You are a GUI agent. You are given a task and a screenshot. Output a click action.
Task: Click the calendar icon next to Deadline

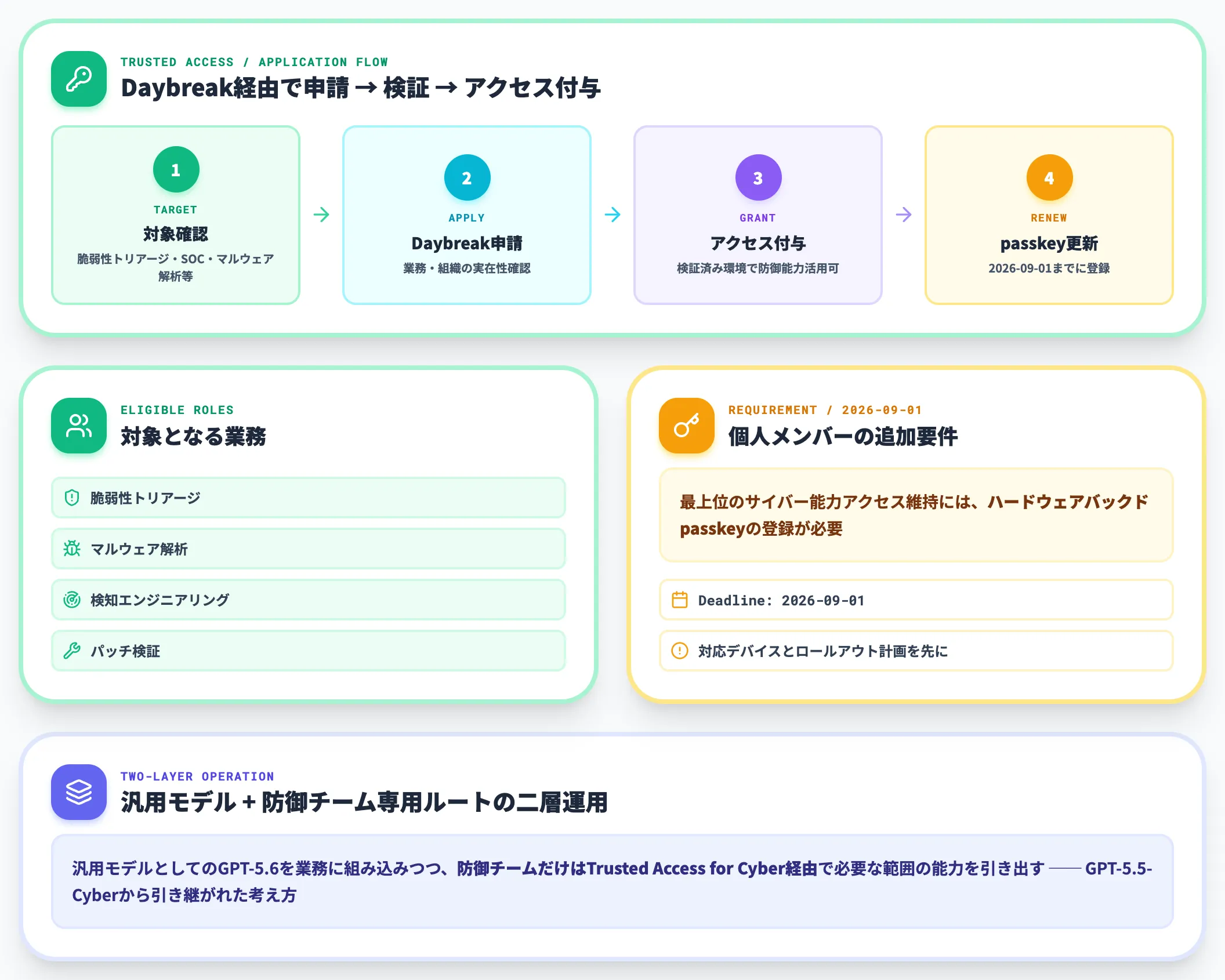[x=680, y=600]
